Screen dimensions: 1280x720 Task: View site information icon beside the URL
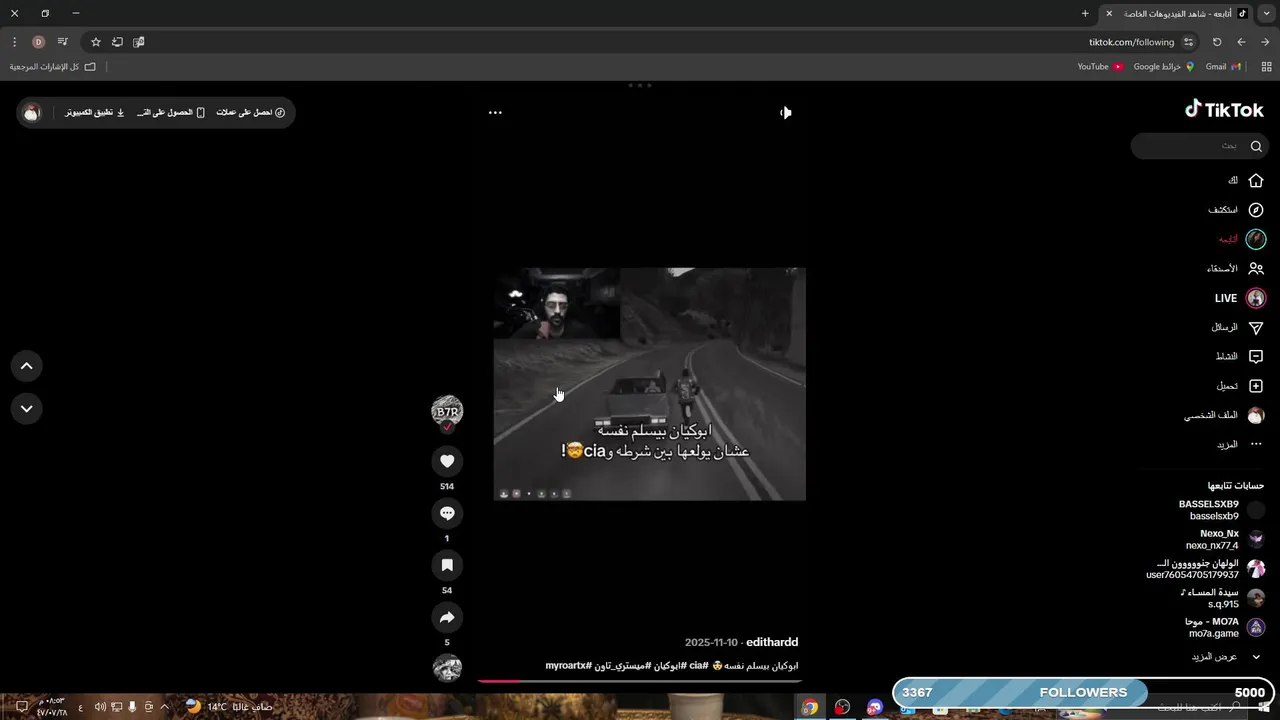click(1188, 42)
